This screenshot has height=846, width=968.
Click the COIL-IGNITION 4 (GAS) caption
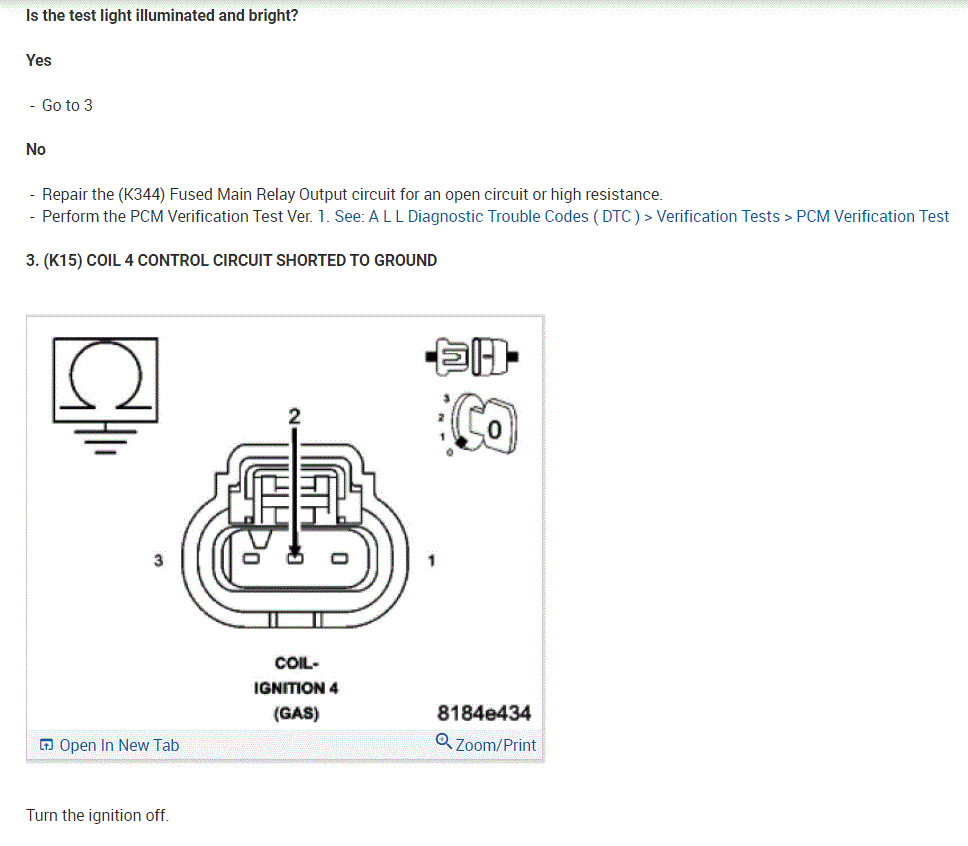pyautogui.click(x=296, y=688)
